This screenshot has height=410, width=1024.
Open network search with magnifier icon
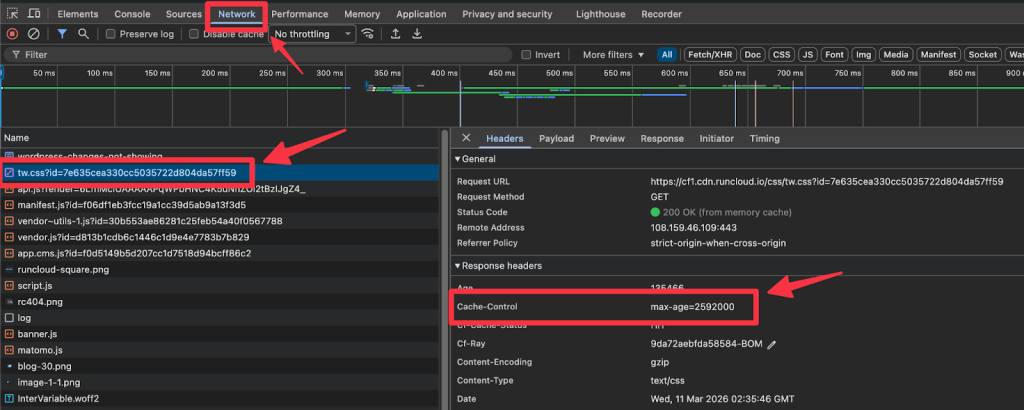tap(83, 34)
